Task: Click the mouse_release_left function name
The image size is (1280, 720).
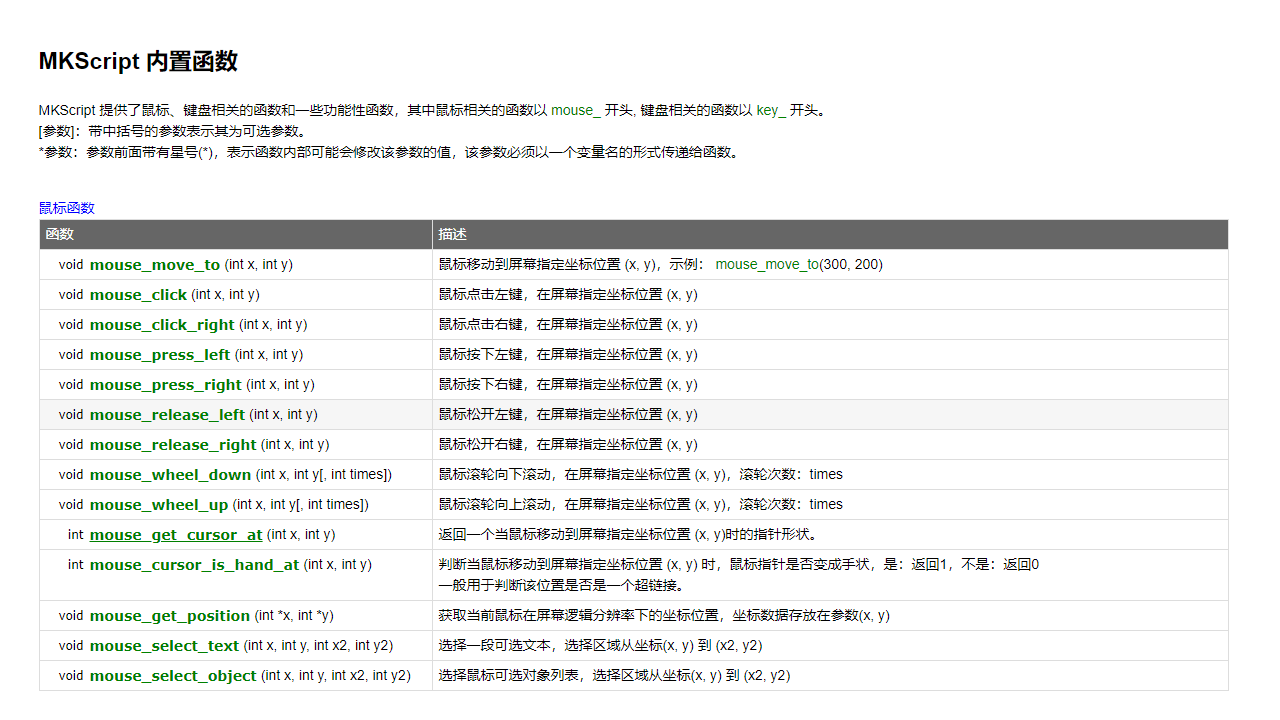Action: pos(167,414)
